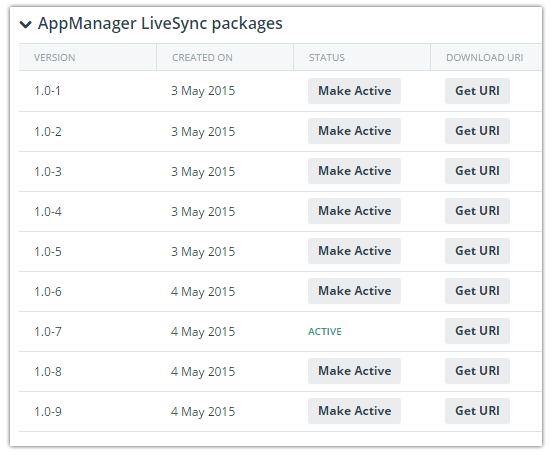Click the DOWNLOAD URI column header

tap(485, 58)
